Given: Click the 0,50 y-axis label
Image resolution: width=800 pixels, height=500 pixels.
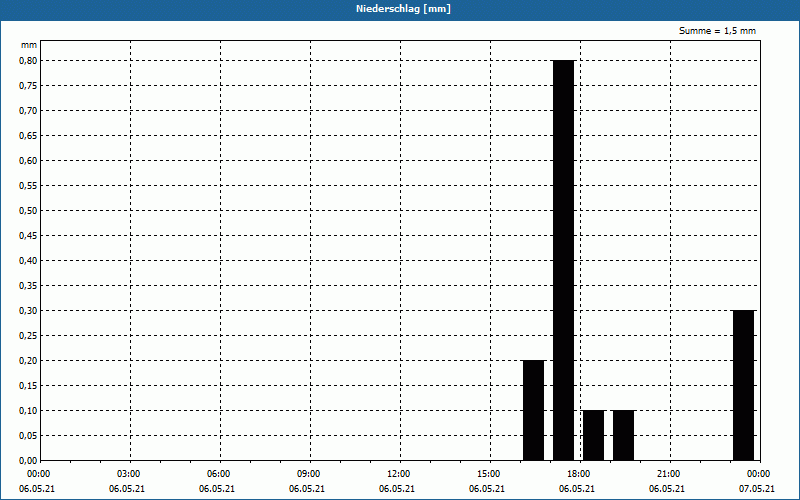Looking at the screenshot, I should (x=28, y=210).
